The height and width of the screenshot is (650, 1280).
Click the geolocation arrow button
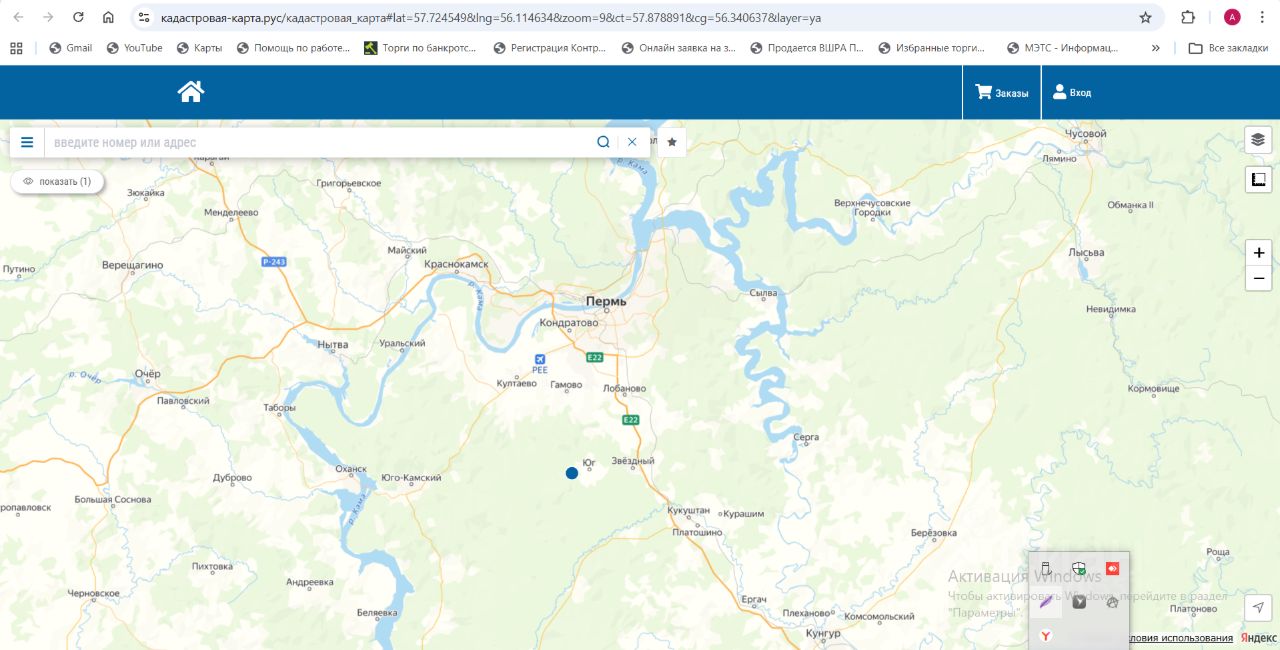coord(1258,608)
